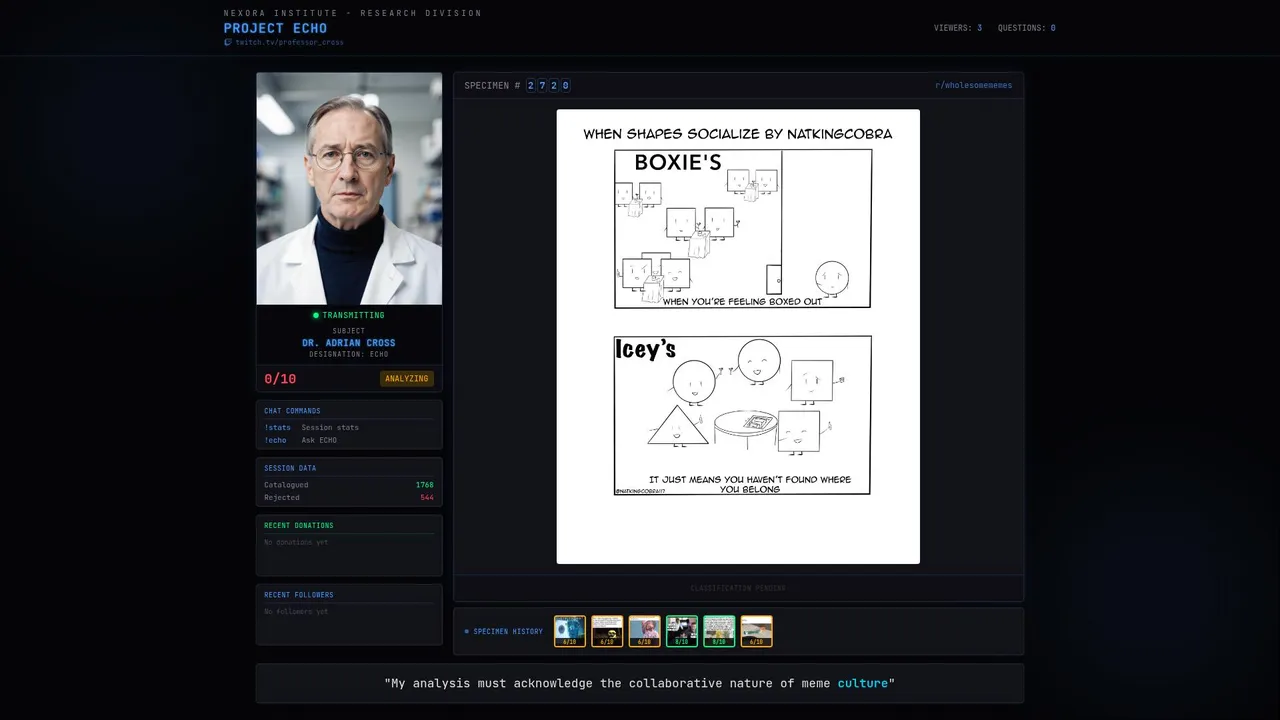Click the Boxie's comic panel
1280x720 pixels.
pyautogui.click(x=742, y=229)
